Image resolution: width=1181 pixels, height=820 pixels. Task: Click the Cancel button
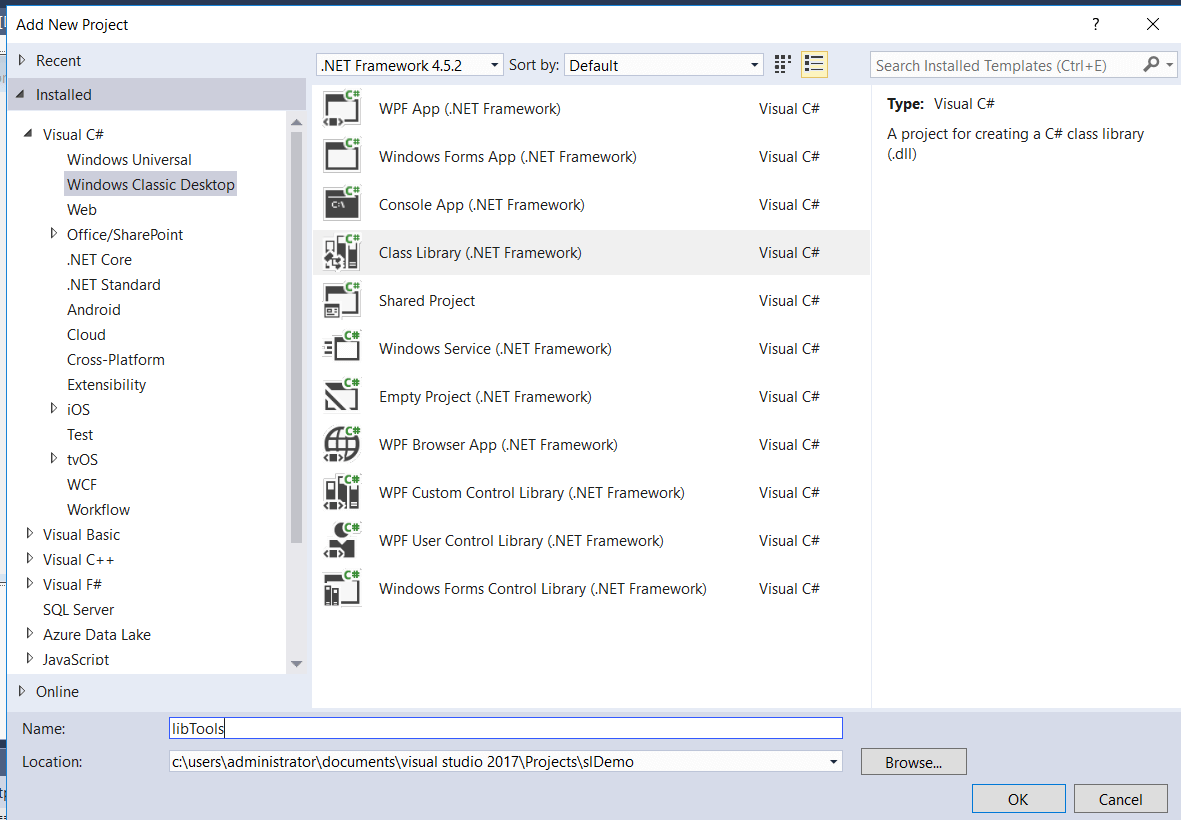1120,799
